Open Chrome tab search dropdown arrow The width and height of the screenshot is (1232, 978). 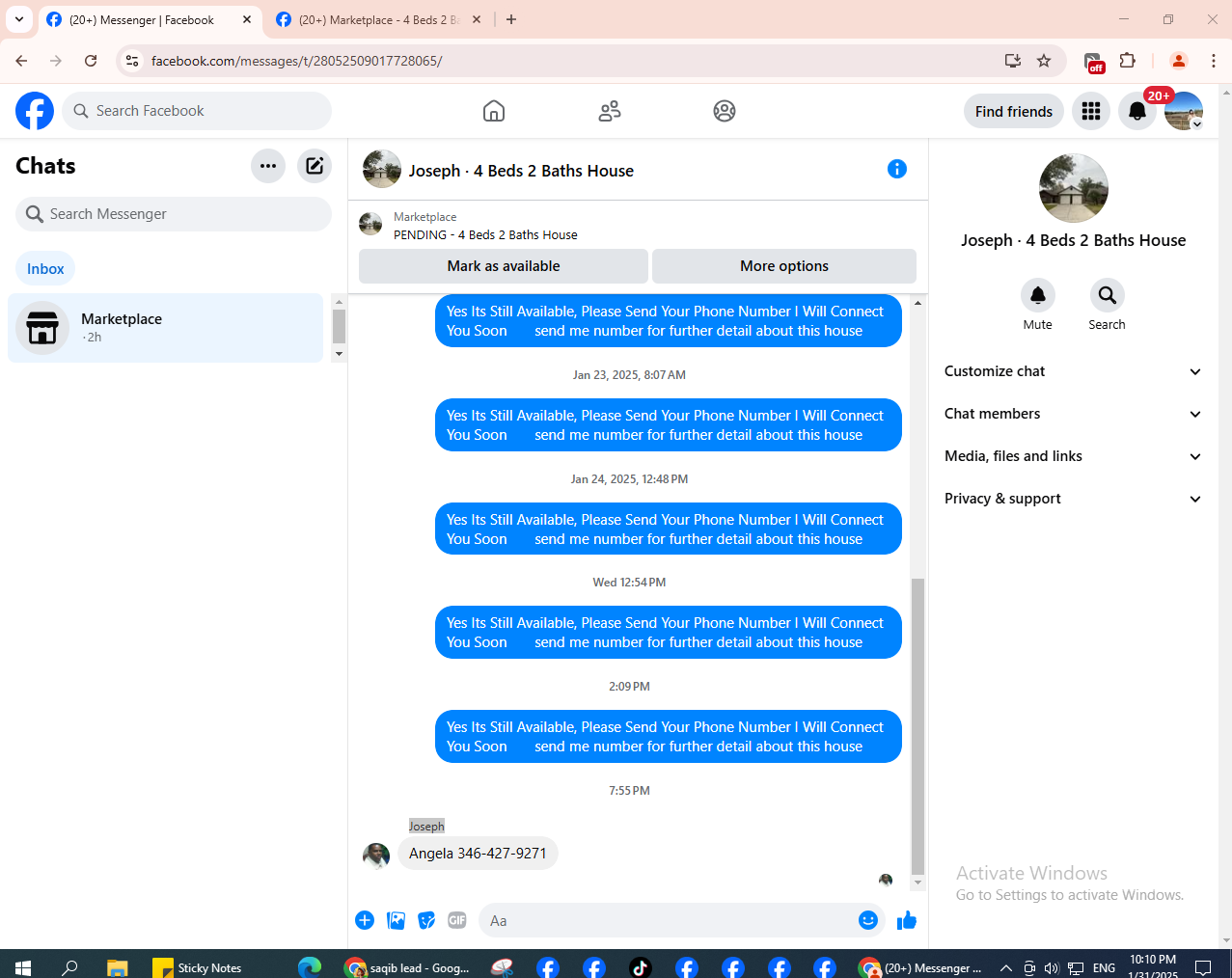click(x=19, y=19)
